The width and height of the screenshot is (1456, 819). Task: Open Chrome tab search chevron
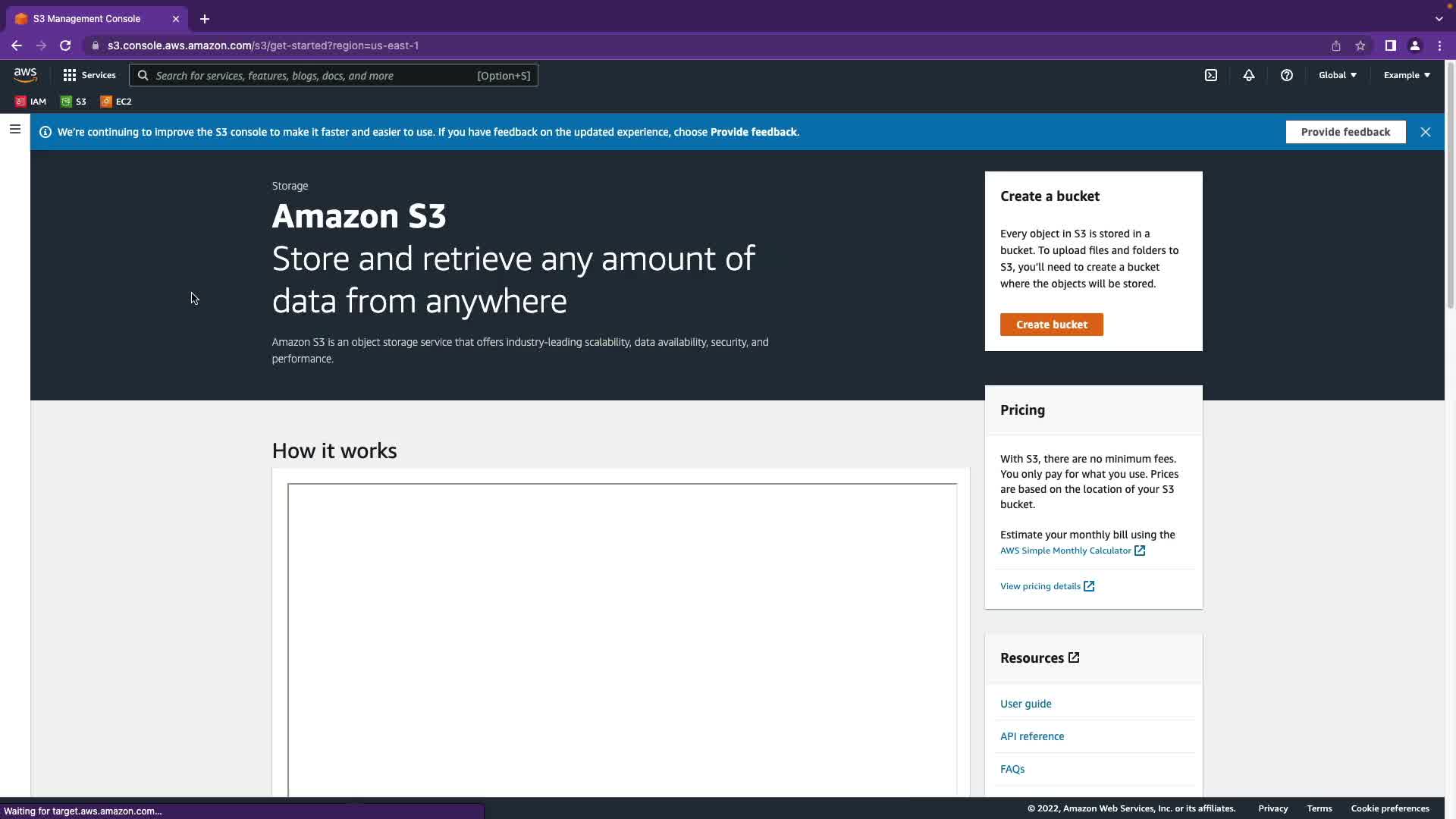pyautogui.click(x=1439, y=18)
